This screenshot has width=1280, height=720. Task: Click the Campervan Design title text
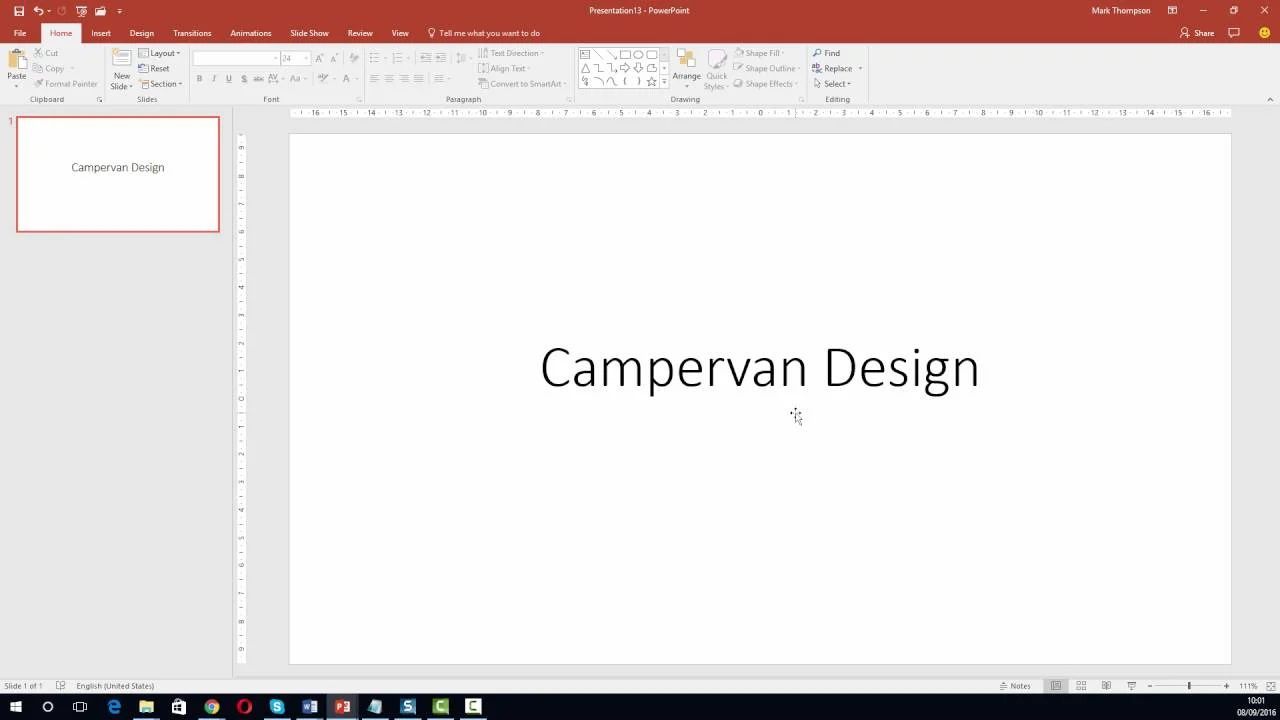(760, 368)
